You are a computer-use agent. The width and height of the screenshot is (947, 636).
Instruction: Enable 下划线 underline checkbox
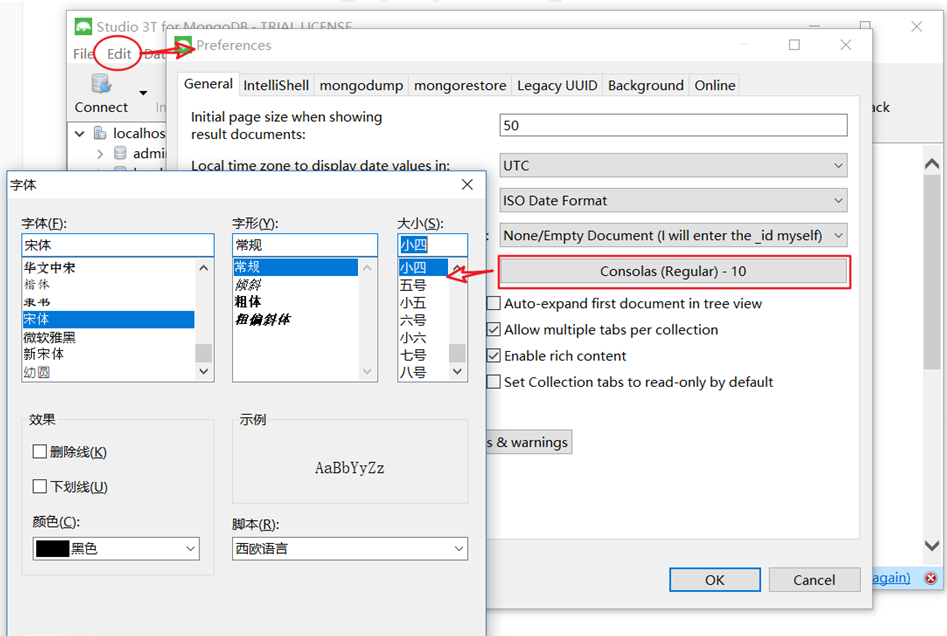tap(40, 486)
